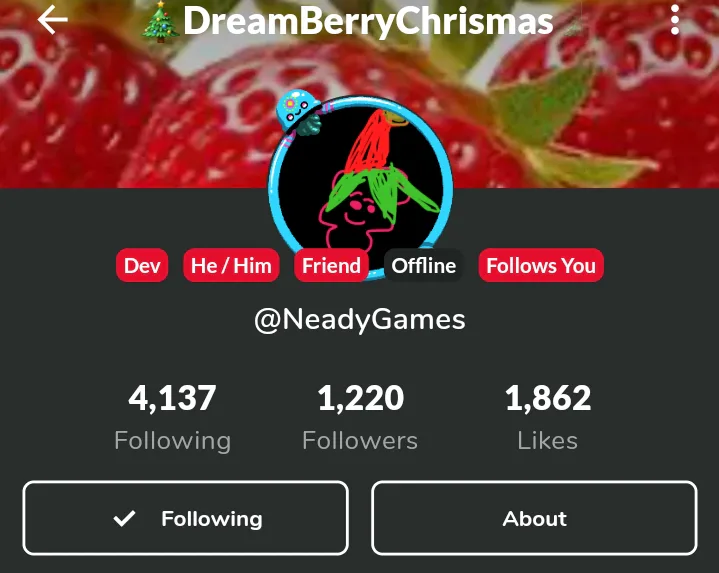Click the checkmark icon on Following button
This screenshot has width=719, height=573.
coord(124,518)
